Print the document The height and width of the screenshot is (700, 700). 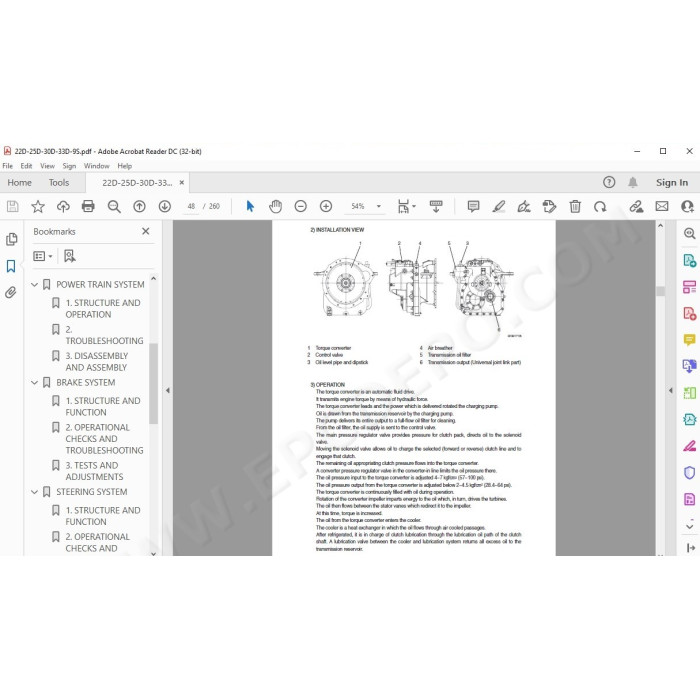[x=88, y=206]
